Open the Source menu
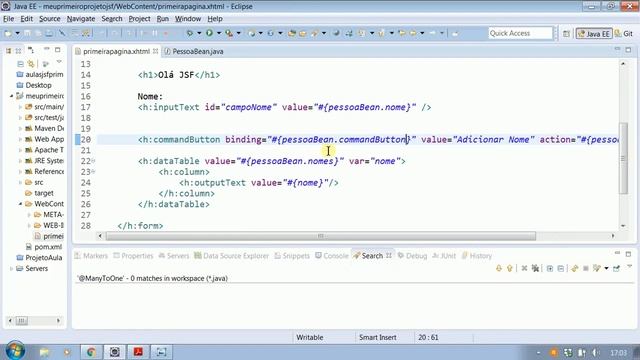 tap(49, 19)
